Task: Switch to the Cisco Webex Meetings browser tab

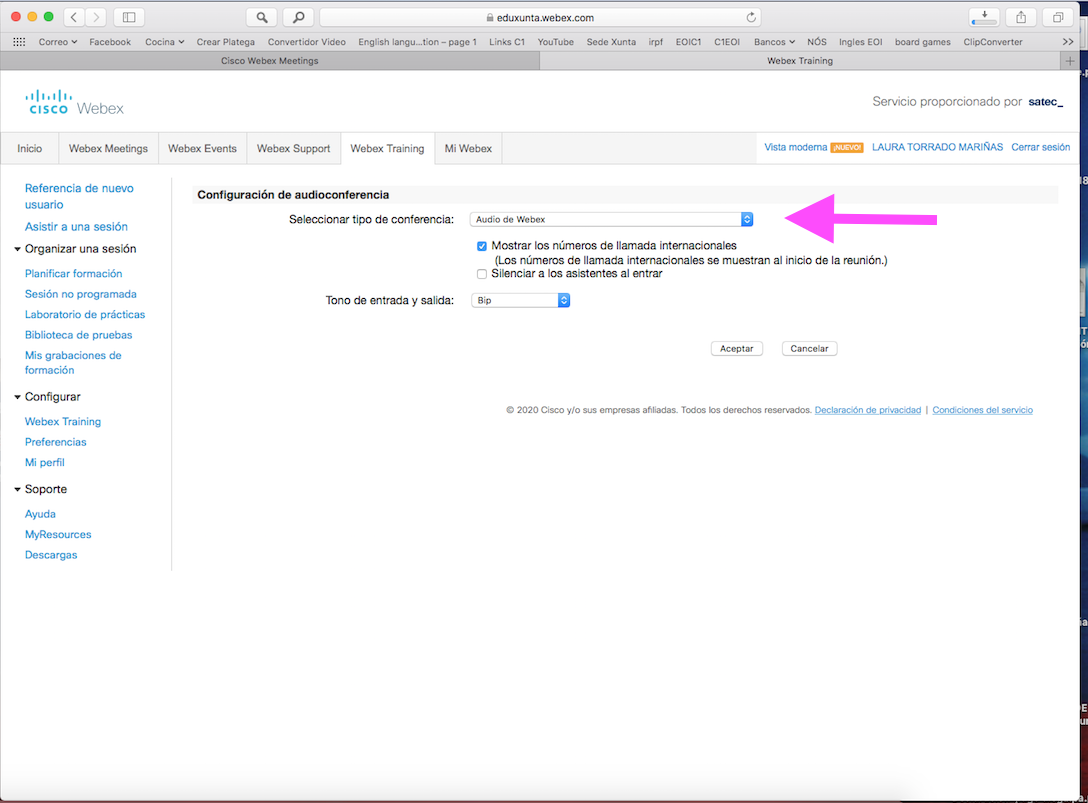Action: pyautogui.click(x=269, y=61)
